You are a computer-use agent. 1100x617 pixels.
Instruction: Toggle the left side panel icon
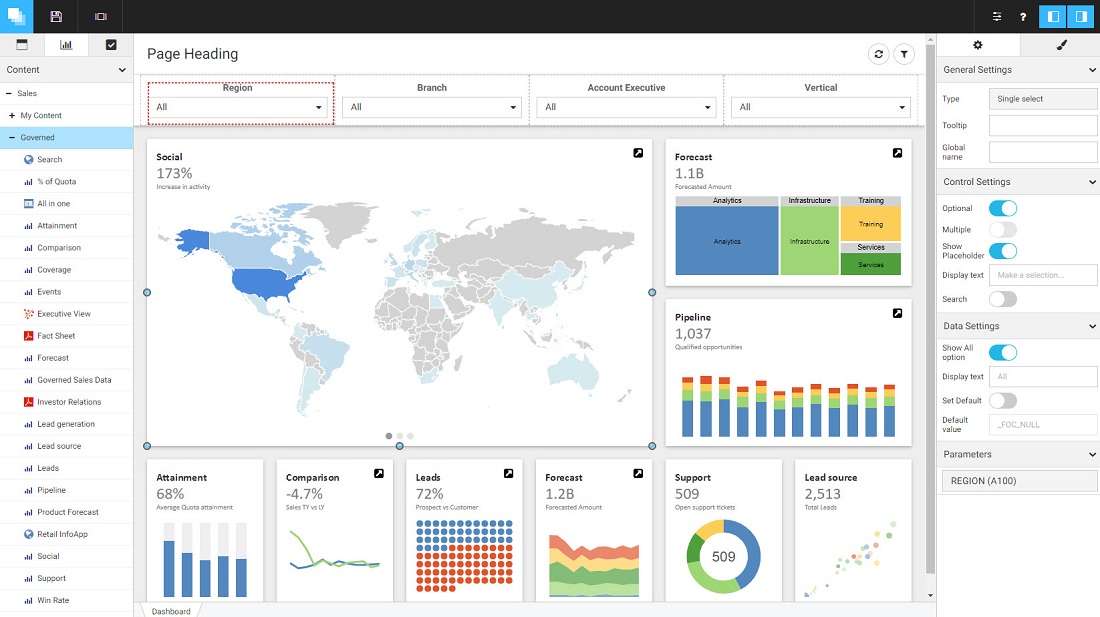[x=1053, y=16]
